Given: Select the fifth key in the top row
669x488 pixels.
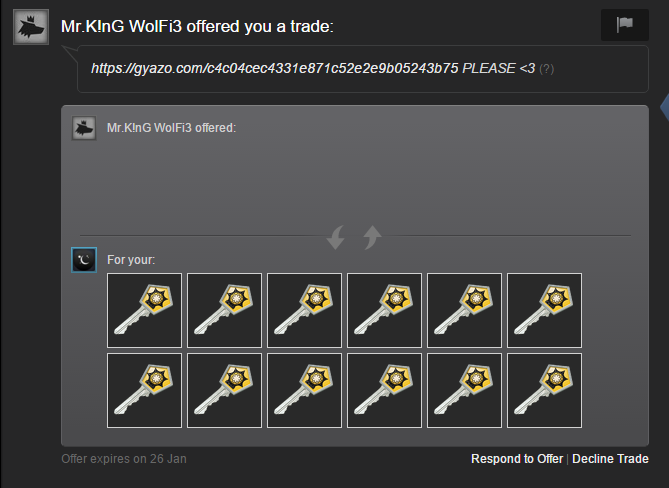Looking at the screenshot, I should 464,311.
